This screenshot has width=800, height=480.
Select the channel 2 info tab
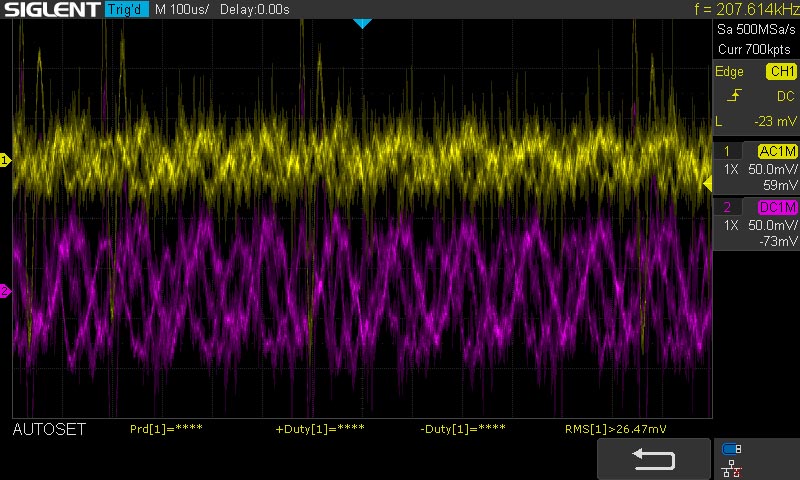point(727,207)
